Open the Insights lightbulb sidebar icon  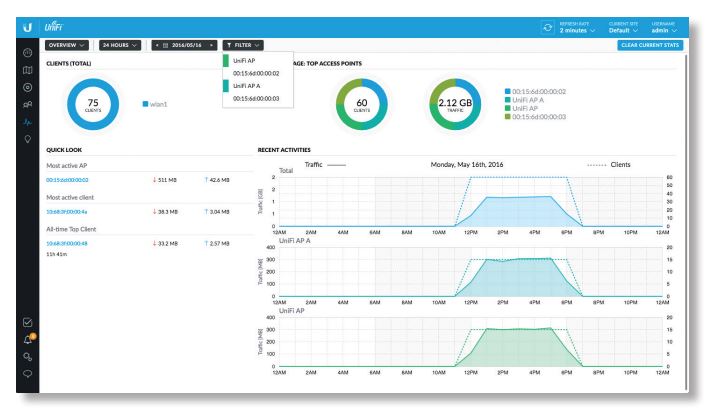[x=27, y=139]
